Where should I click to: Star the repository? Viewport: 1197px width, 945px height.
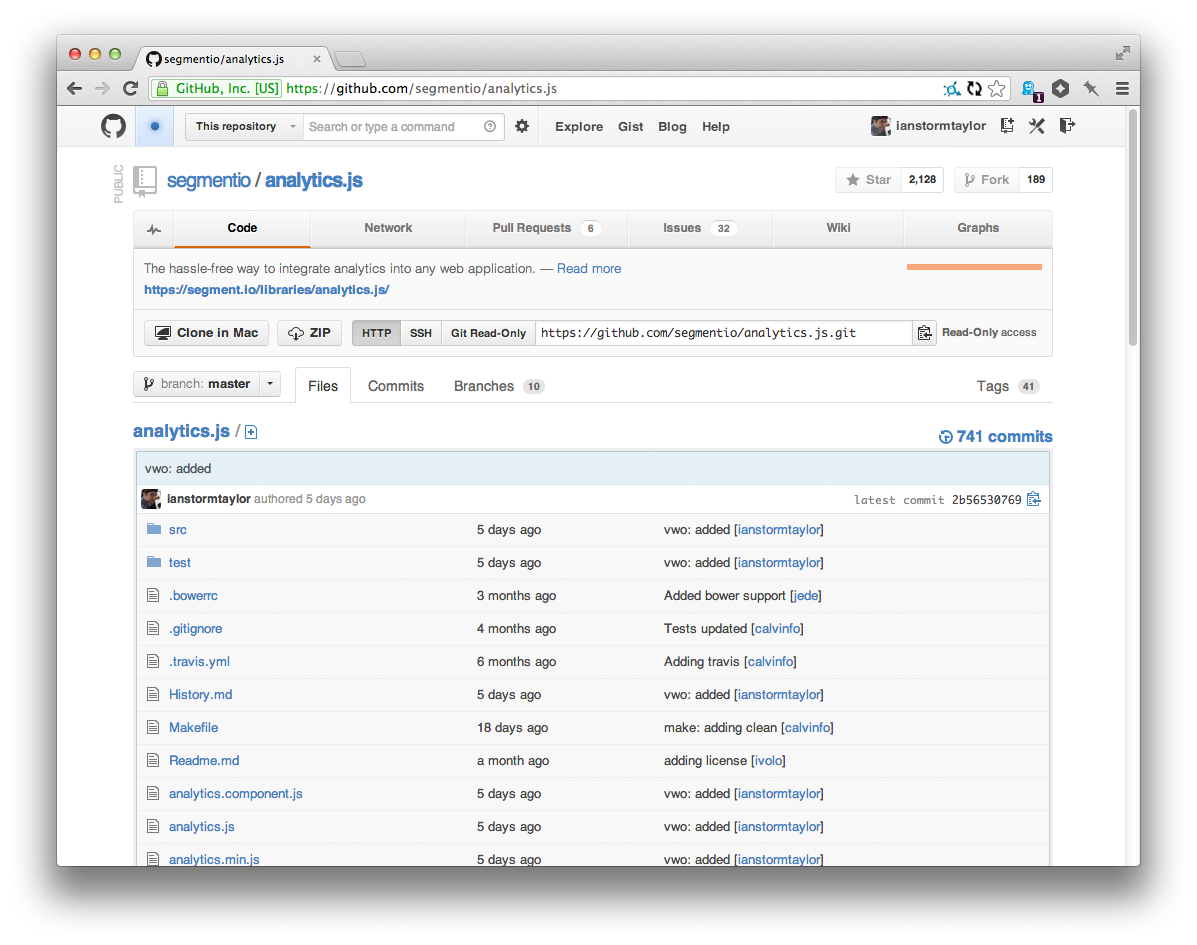coord(869,179)
